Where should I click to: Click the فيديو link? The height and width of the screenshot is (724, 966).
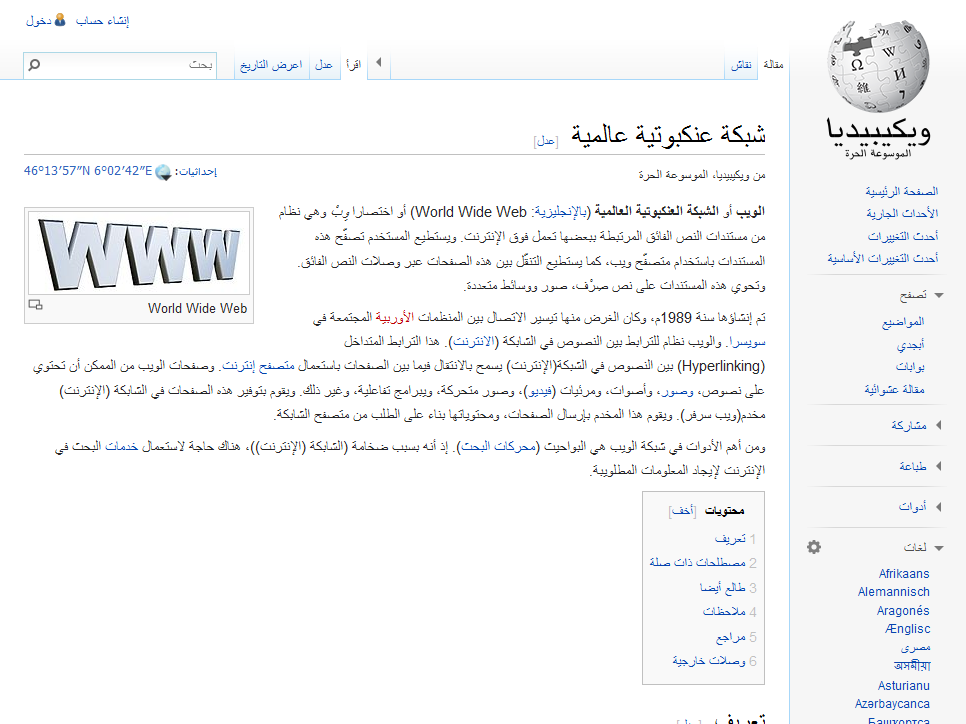[x=539, y=391]
